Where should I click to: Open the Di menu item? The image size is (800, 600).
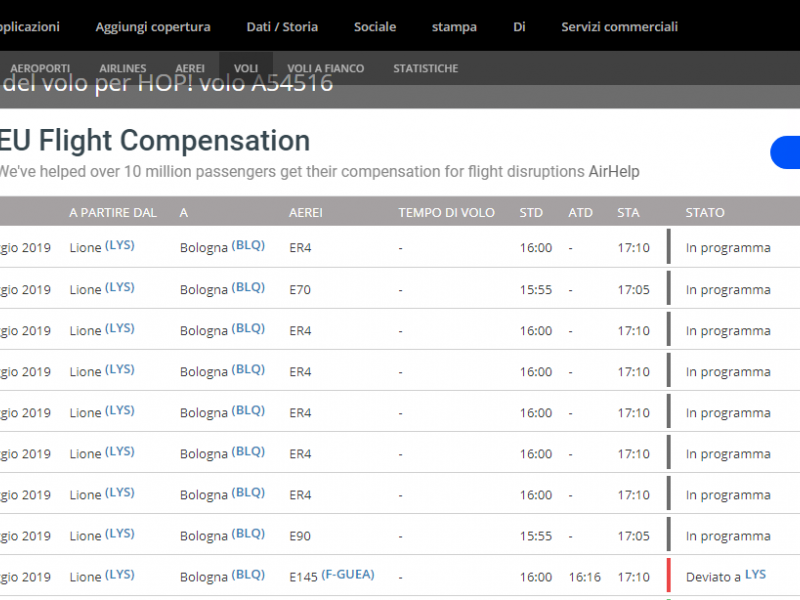pyautogui.click(x=519, y=27)
